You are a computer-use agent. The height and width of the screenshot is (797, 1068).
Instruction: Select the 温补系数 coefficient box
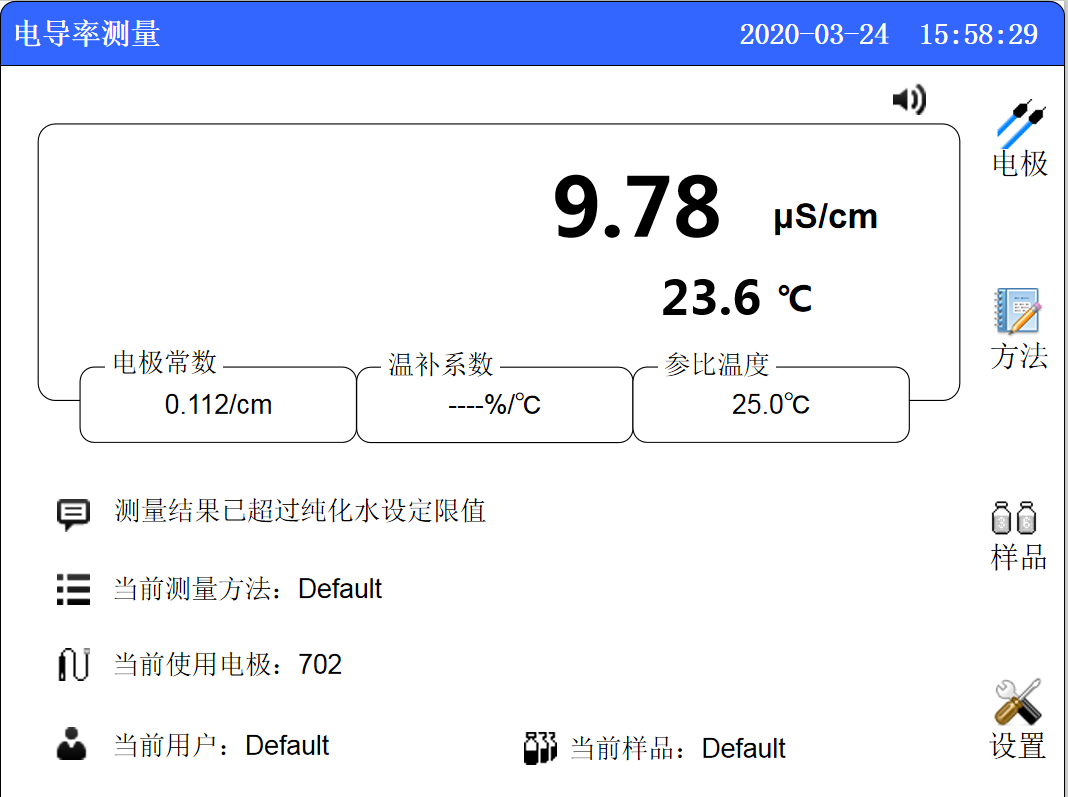(494, 405)
